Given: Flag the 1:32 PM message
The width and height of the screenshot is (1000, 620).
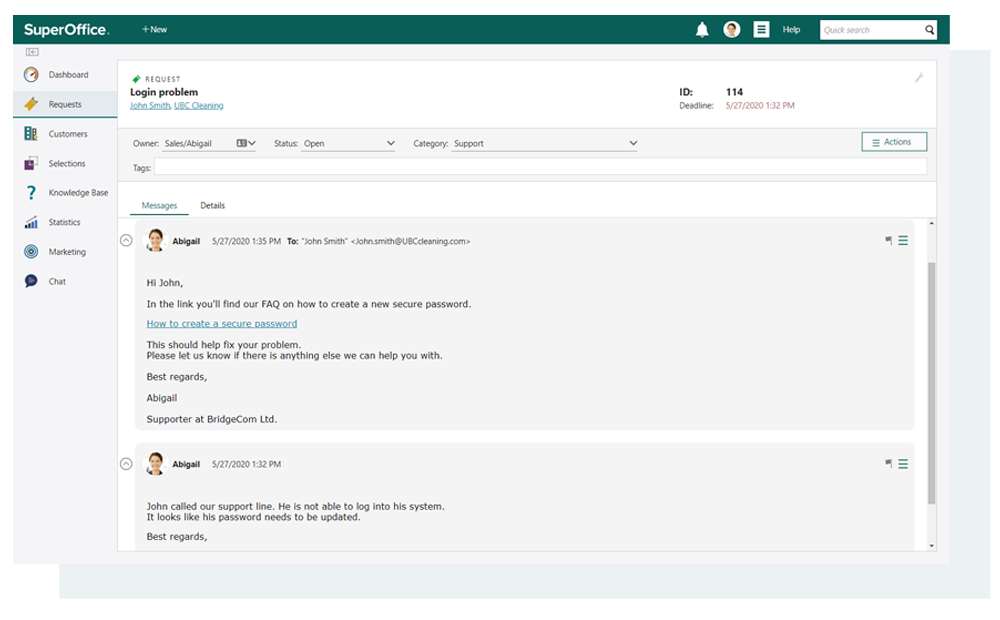Looking at the screenshot, I should coord(888,464).
